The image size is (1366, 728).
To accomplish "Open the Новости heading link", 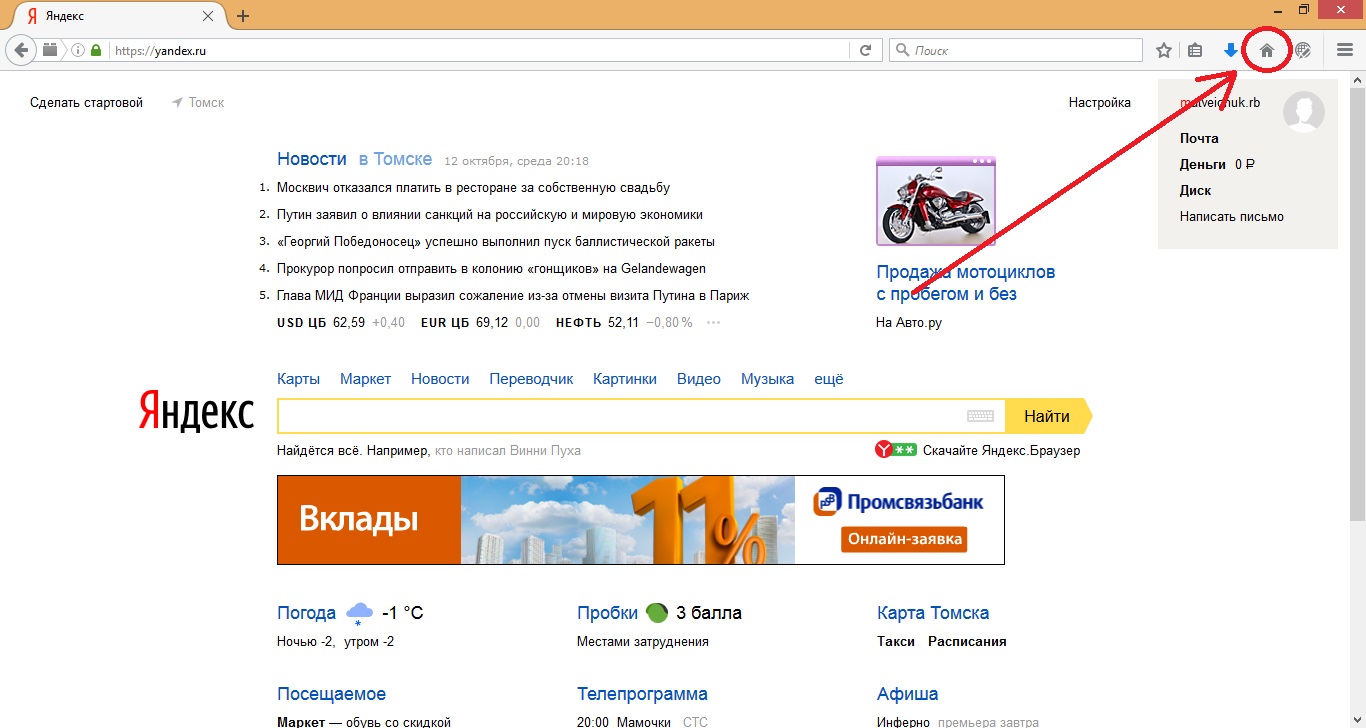I will 312,159.
